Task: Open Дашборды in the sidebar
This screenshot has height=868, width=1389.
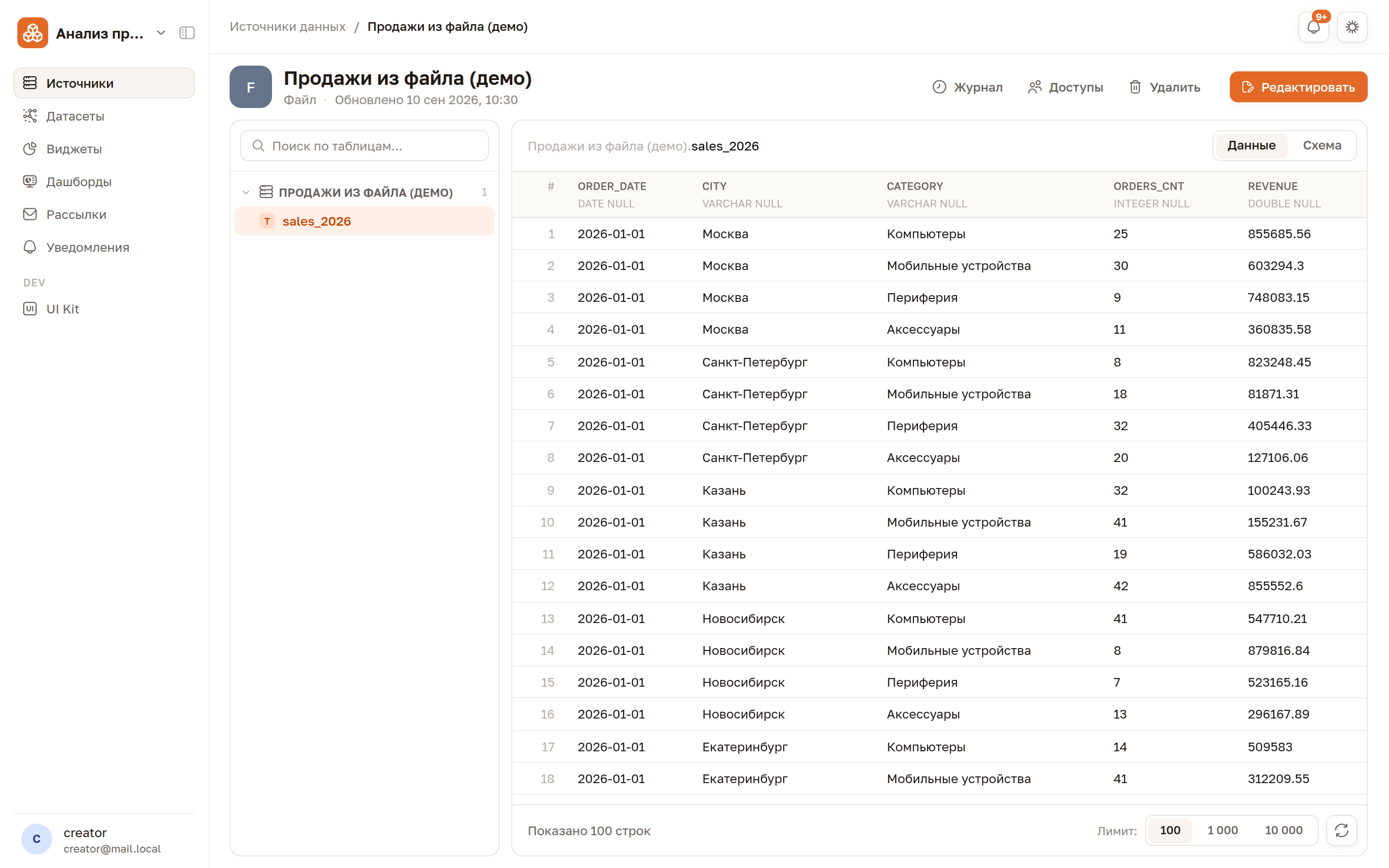Action: [104, 181]
